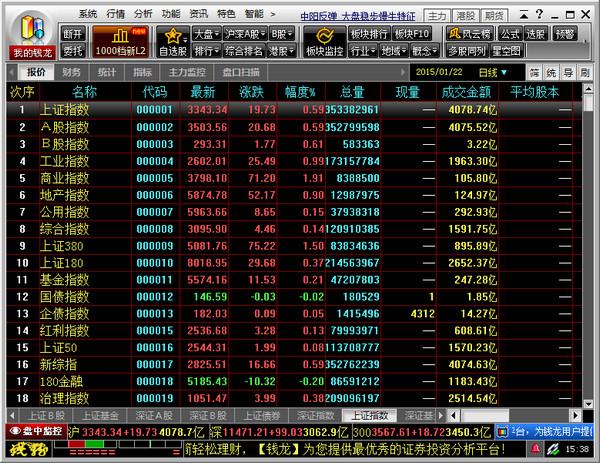Expand the 行业 dropdown
The width and height of the screenshot is (600, 463).
[x=363, y=51]
